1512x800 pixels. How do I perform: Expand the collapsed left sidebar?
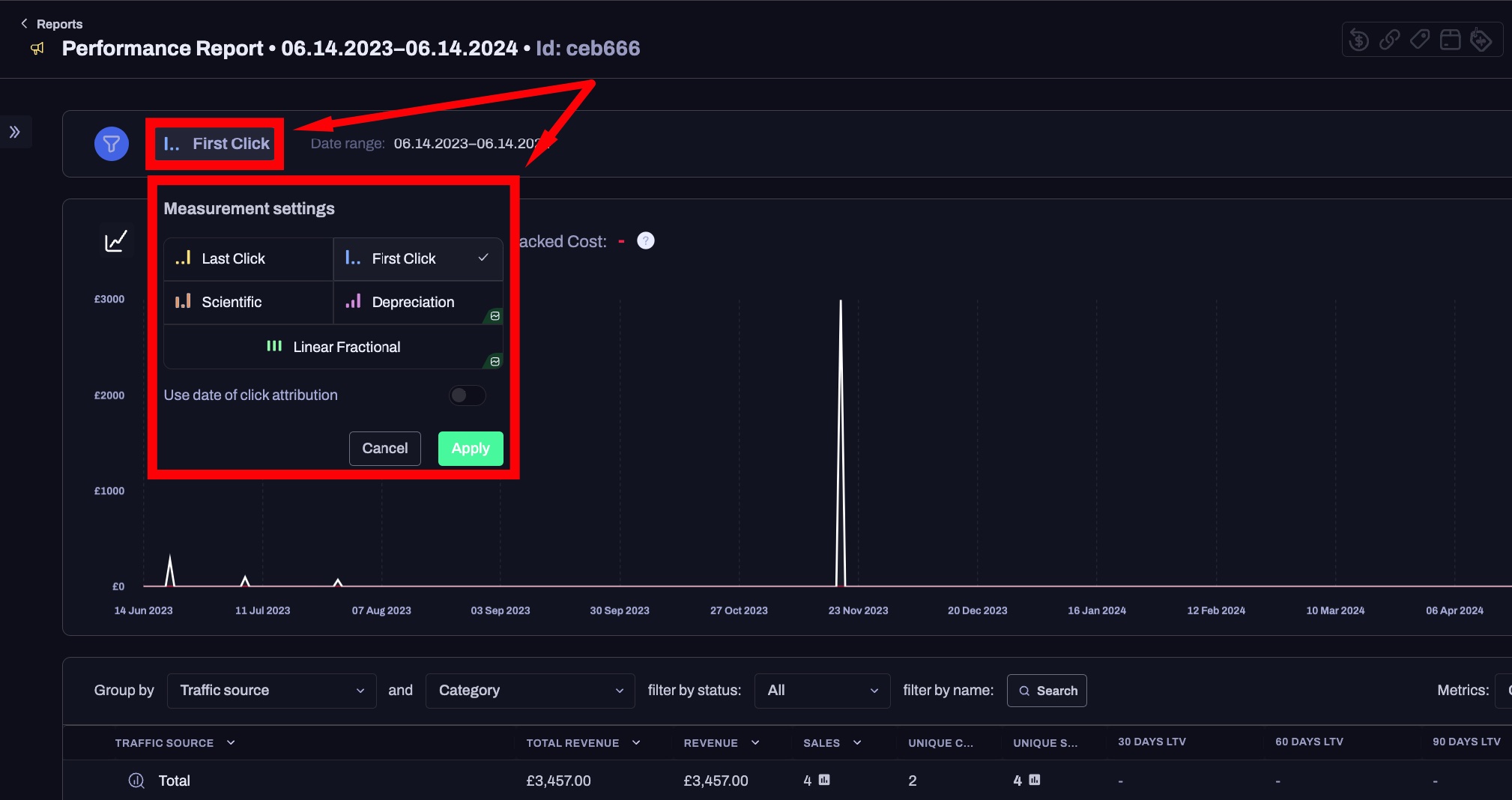click(15, 133)
